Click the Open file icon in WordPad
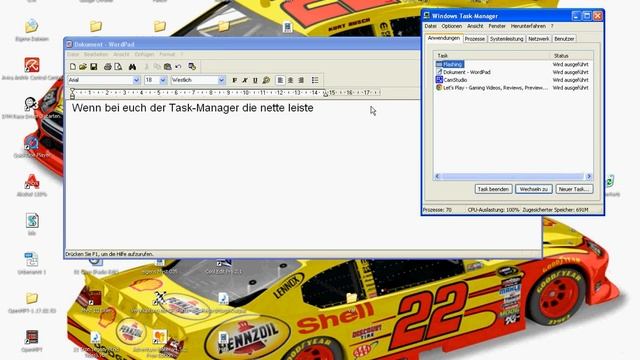The height and width of the screenshot is (360, 640). (83, 67)
